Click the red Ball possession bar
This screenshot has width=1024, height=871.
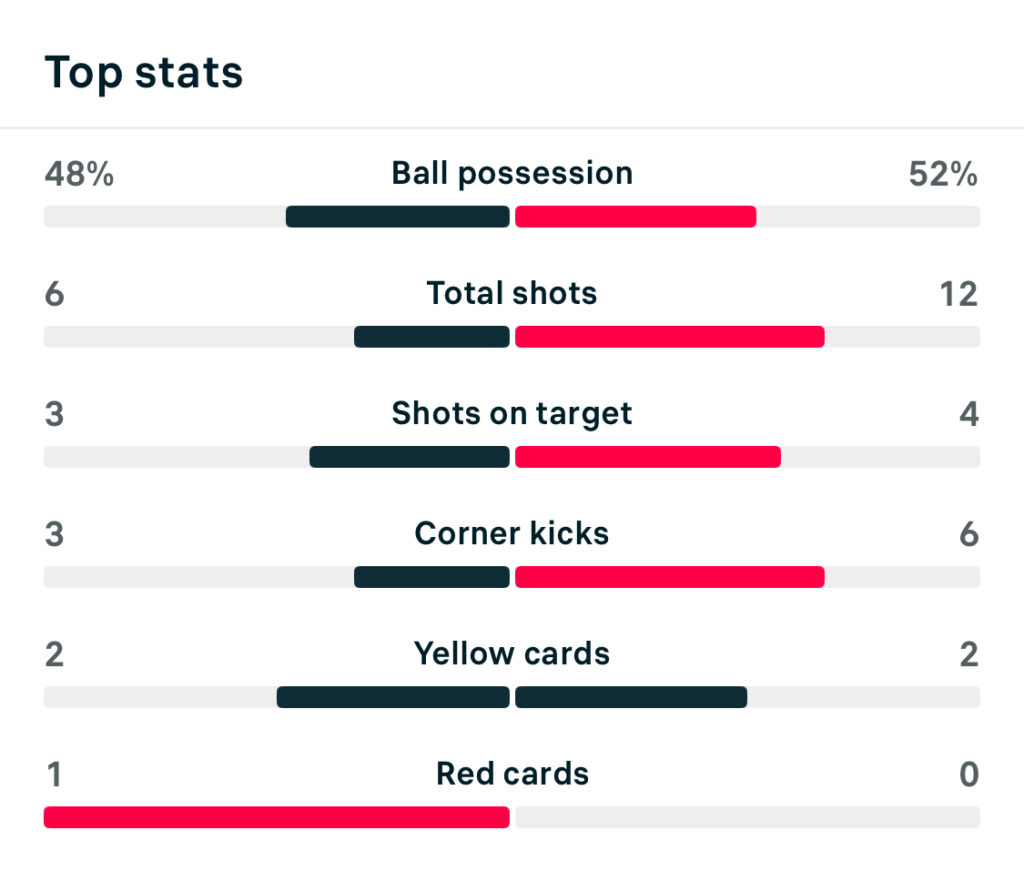tap(635, 217)
